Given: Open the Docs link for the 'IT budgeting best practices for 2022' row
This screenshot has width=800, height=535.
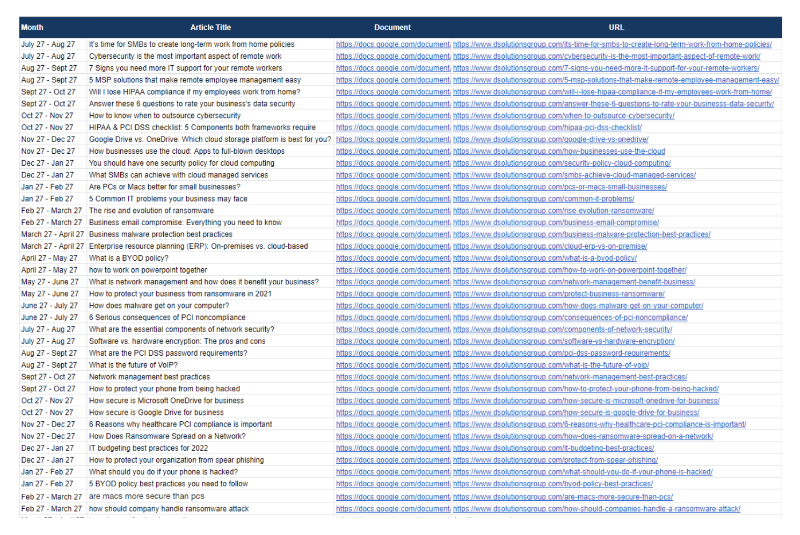Looking at the screenshot, I should pos(393,448).
